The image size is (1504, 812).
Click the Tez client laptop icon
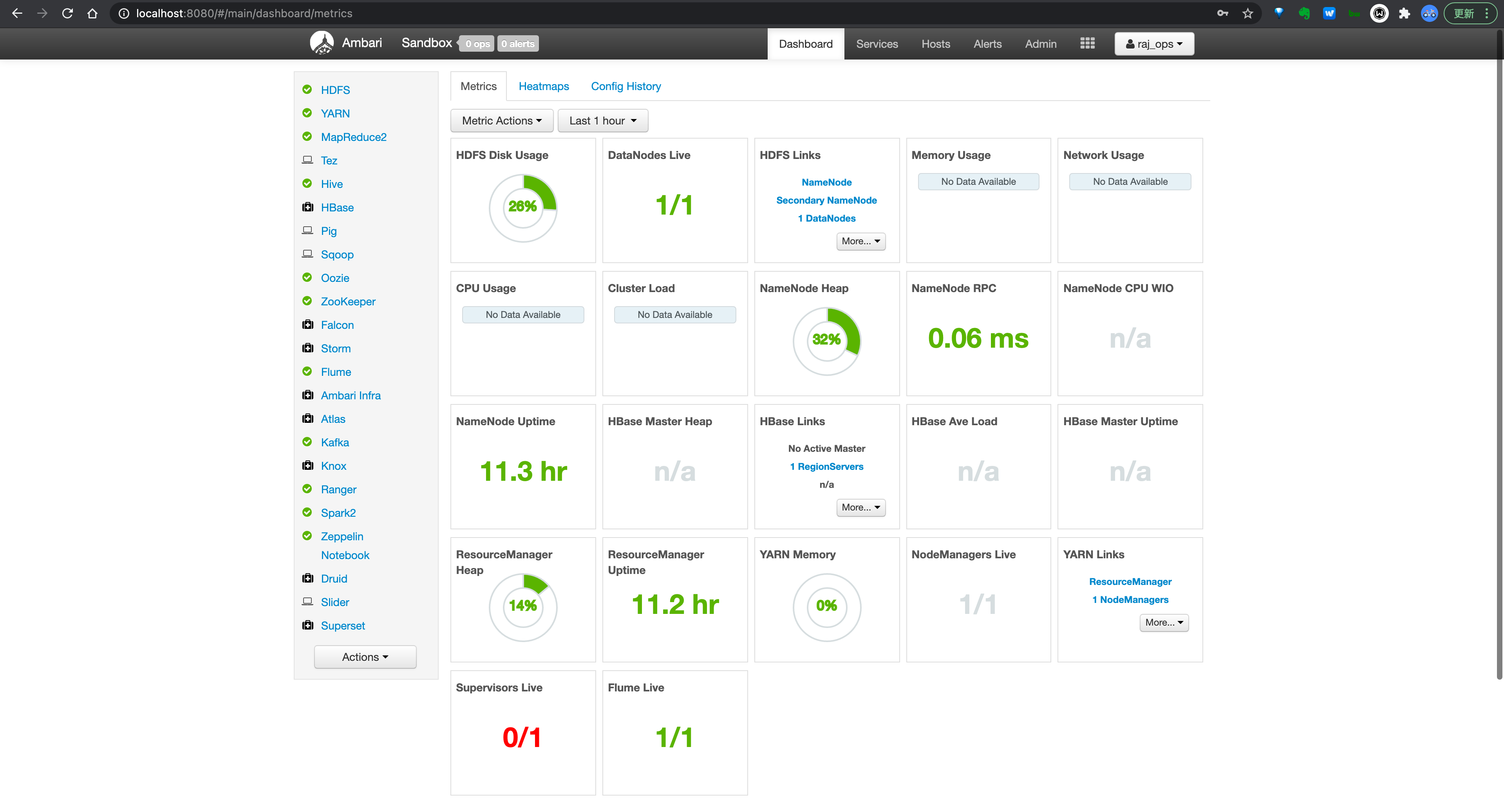pyautogui.click(x=307, y=159)
